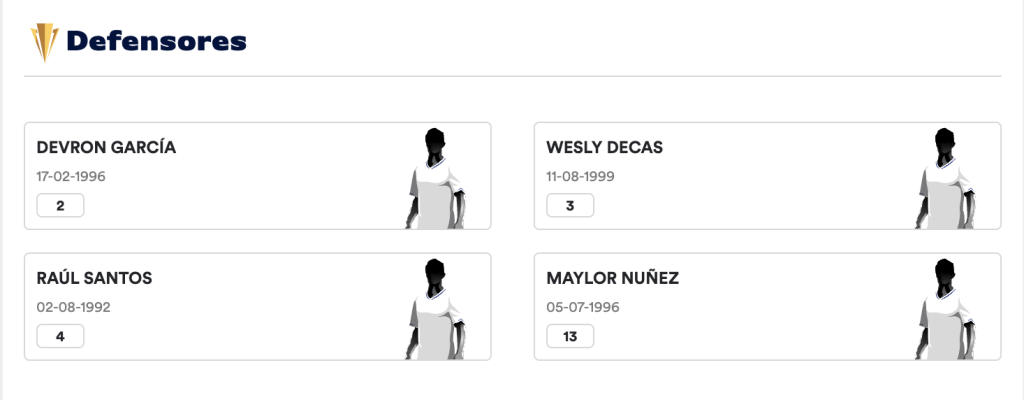Select jersey number 2 badge
This screenshot has height=400, width=1024.
pyautogui.click(x=60, y=206)
